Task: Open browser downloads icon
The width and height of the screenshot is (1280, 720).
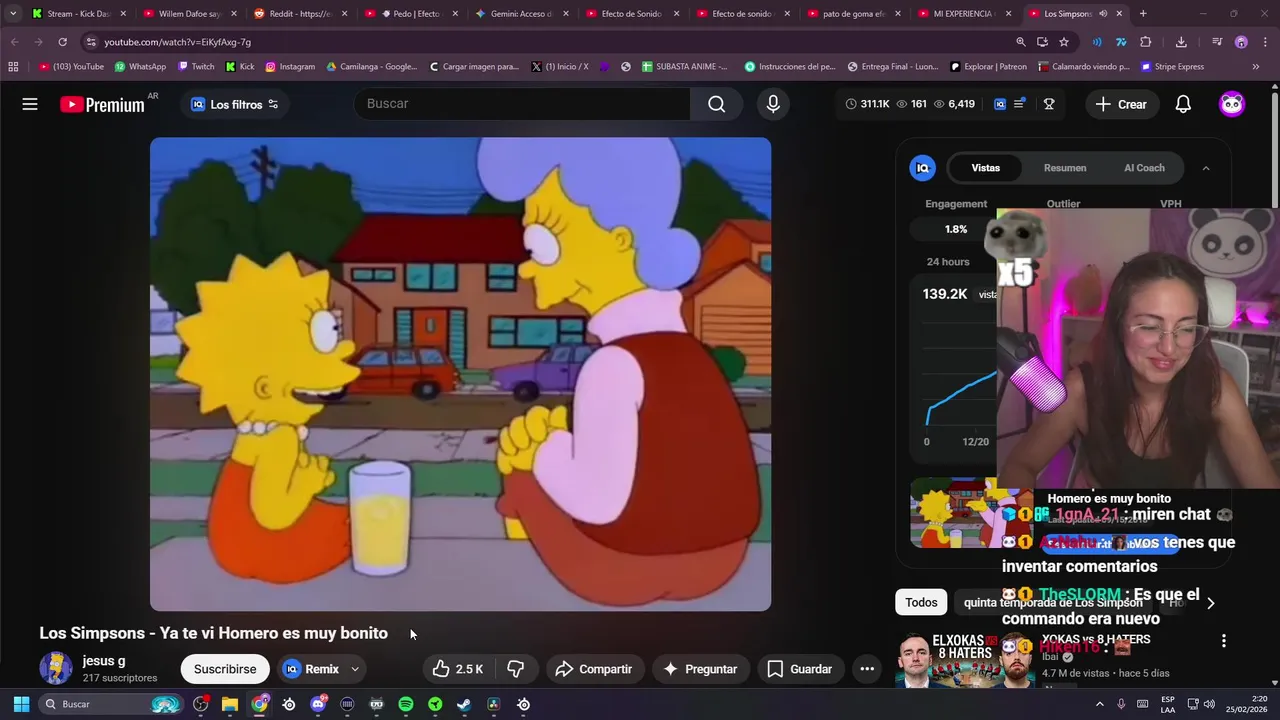Action: 1181,42
